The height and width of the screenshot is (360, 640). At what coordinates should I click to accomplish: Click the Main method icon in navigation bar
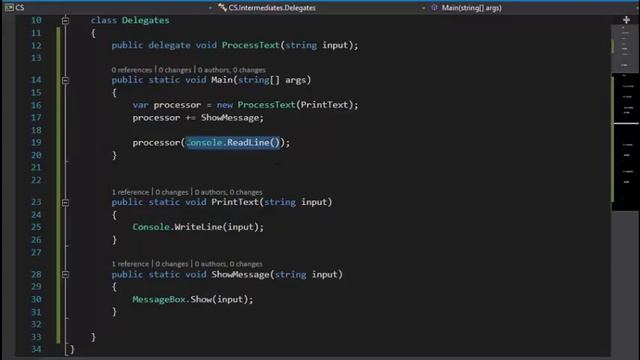[x=434, y=7]
